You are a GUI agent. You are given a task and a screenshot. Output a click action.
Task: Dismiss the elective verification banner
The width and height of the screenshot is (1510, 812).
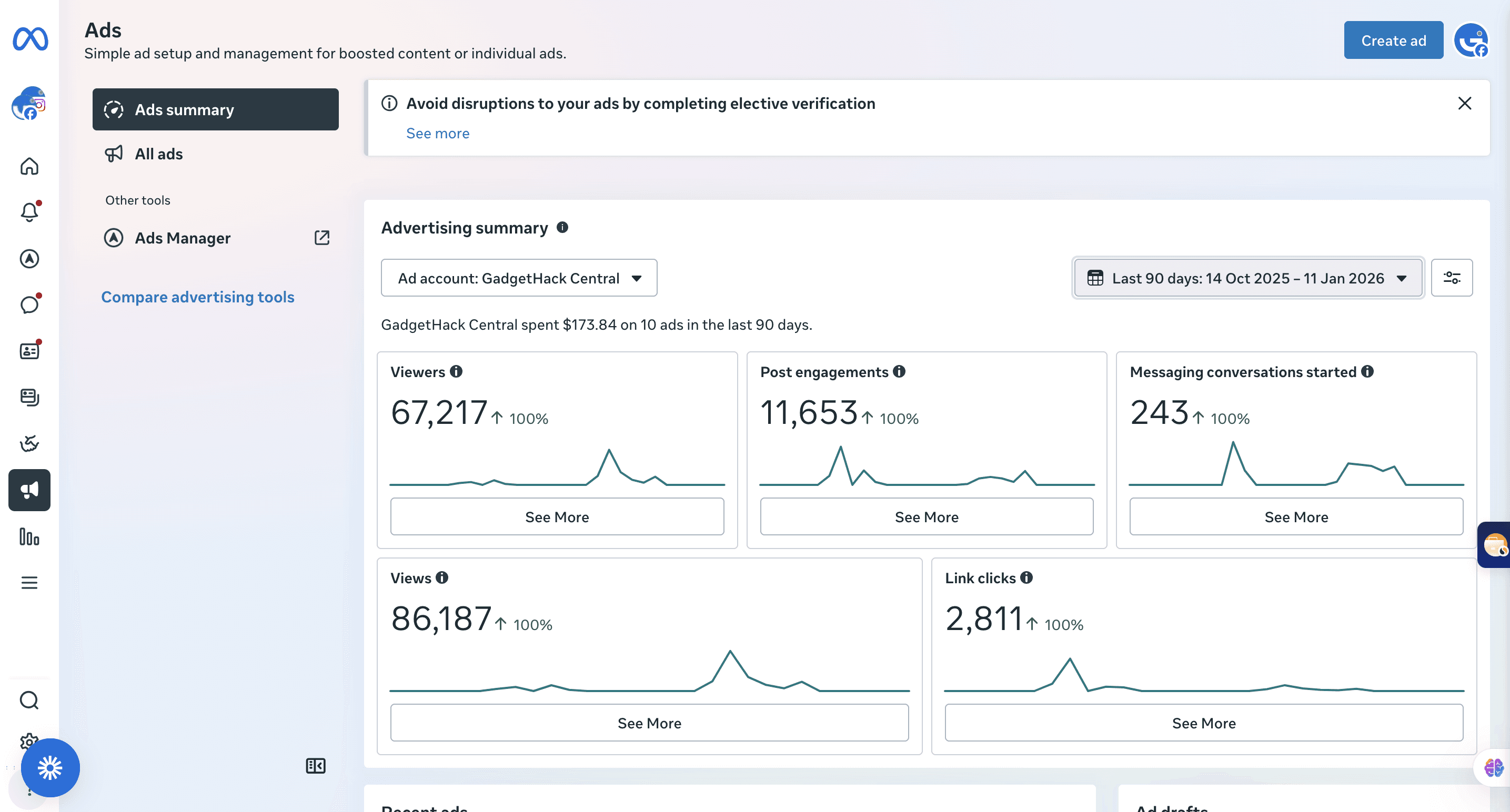coord(1464,104)
